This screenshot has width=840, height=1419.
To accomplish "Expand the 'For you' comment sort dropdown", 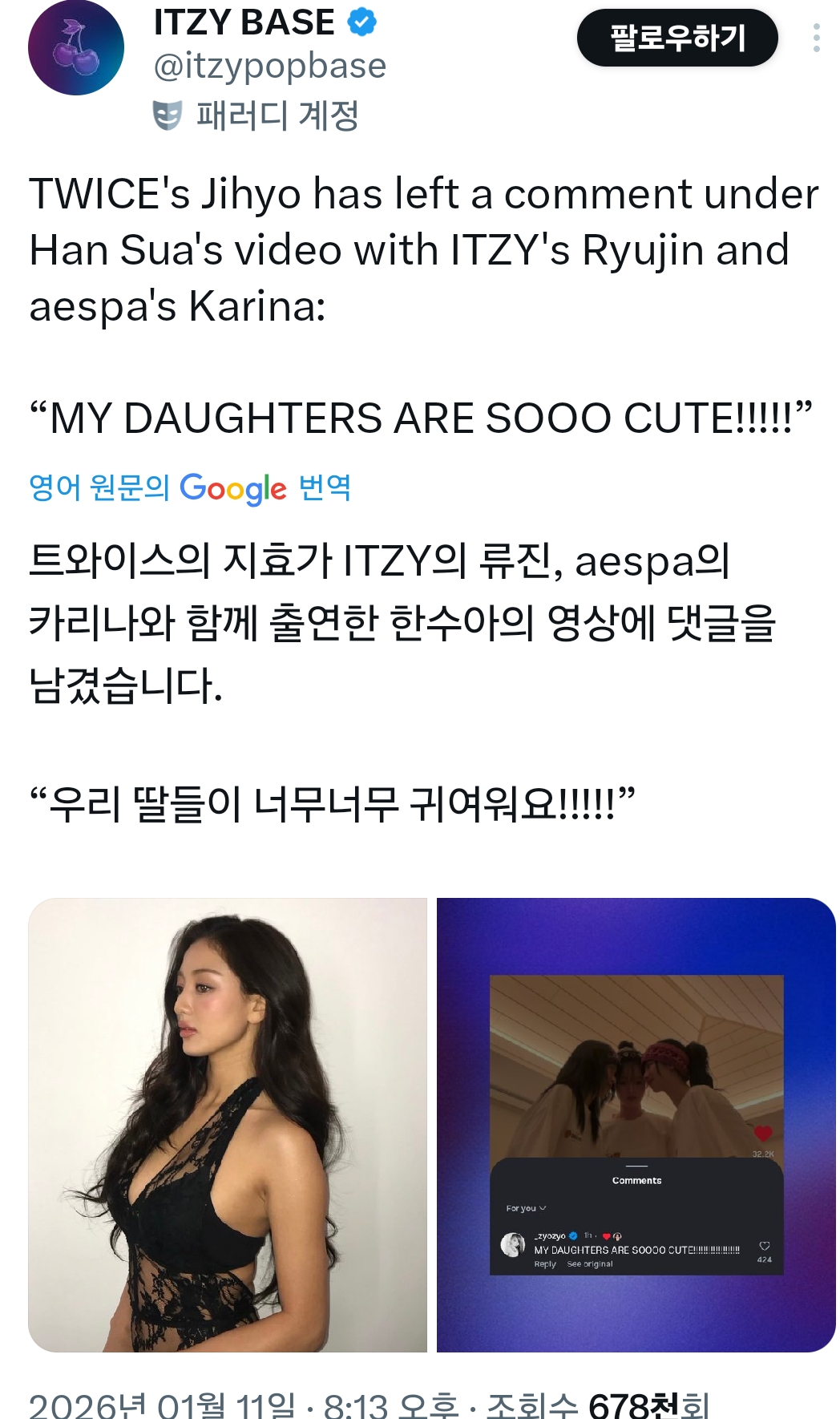I will tap(526, 1208).
